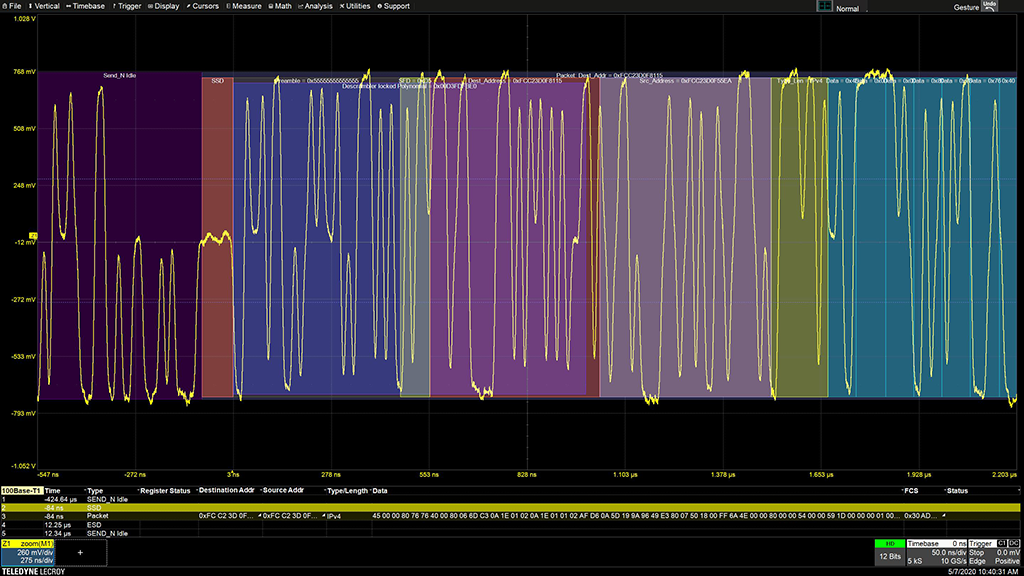
Task: Click the 100Base-T1 decode table label
Action: point(21,491)
